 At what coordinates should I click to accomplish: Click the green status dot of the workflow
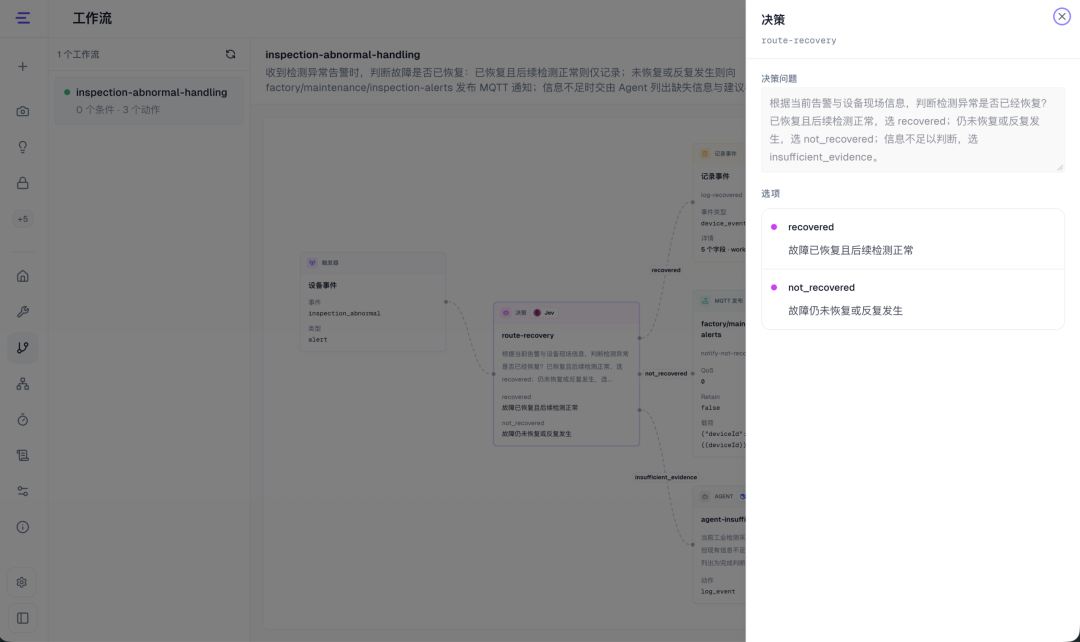67,92
